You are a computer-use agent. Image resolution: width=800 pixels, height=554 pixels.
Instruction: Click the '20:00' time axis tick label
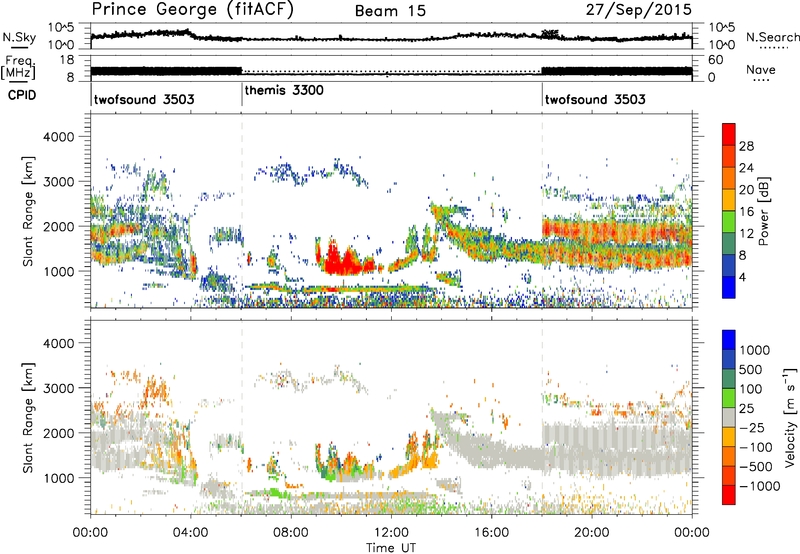pyautogui.click(x=591, y=533)
